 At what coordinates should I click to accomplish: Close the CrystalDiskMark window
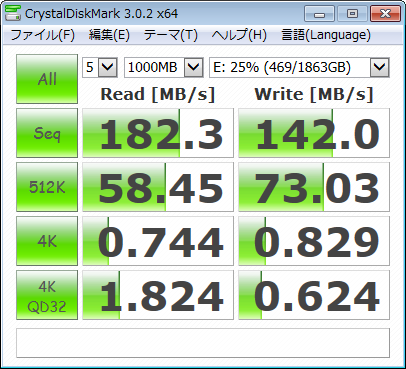click(385, 13)
